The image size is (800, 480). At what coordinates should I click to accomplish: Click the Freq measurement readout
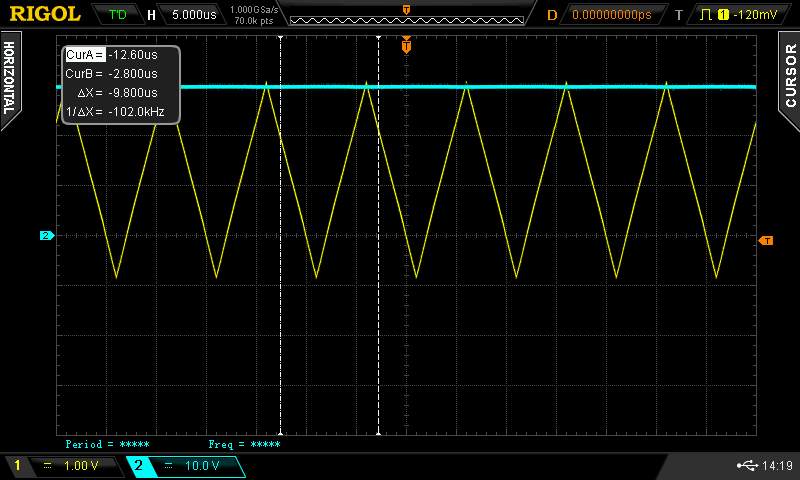(x=244, y=444)
